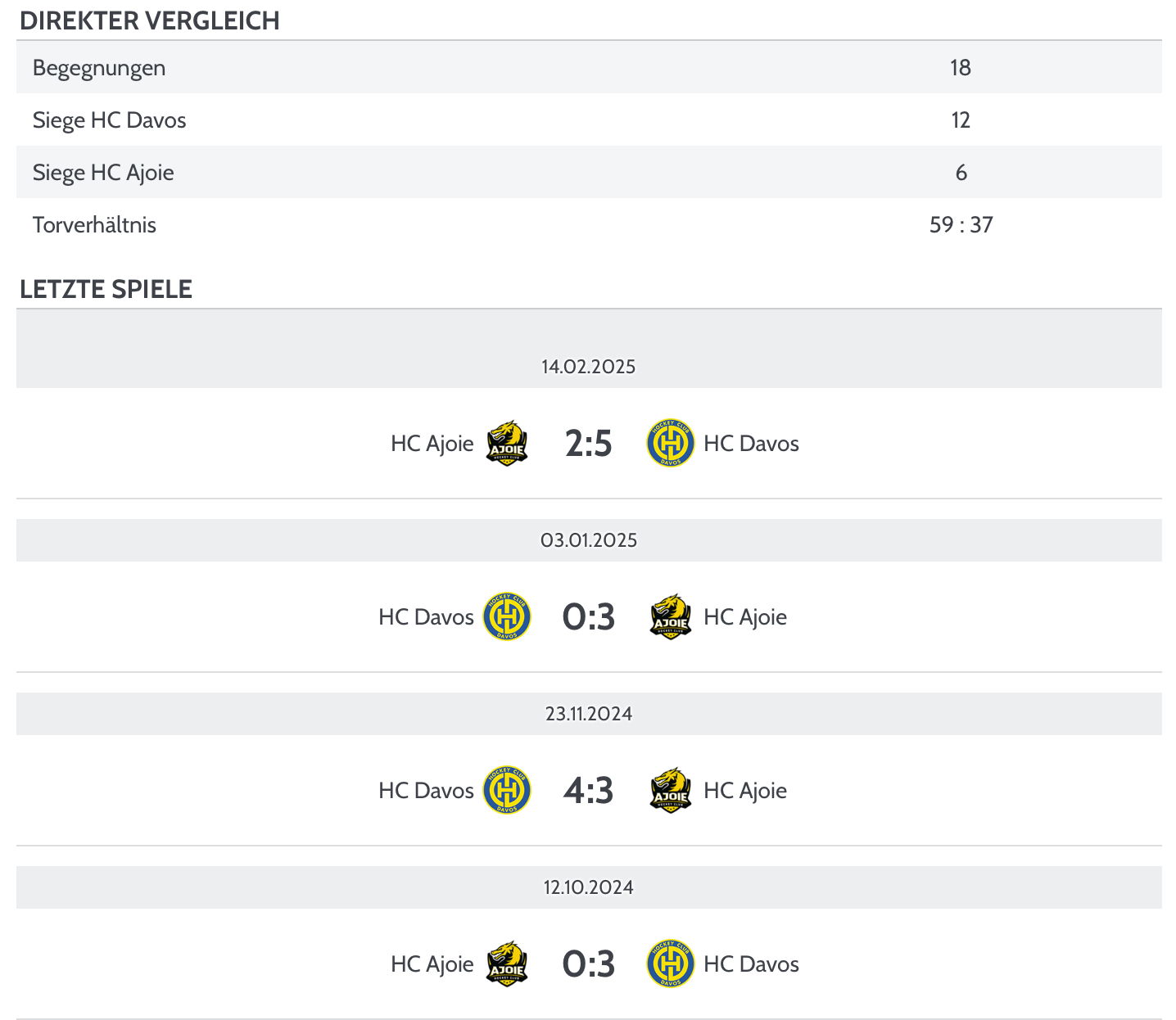Image resolution: width=1176 pixels, height=1020 pixels.
Task: Click HC Davos logo in 23.11.2024 match
Action: (x=507, y=791)
